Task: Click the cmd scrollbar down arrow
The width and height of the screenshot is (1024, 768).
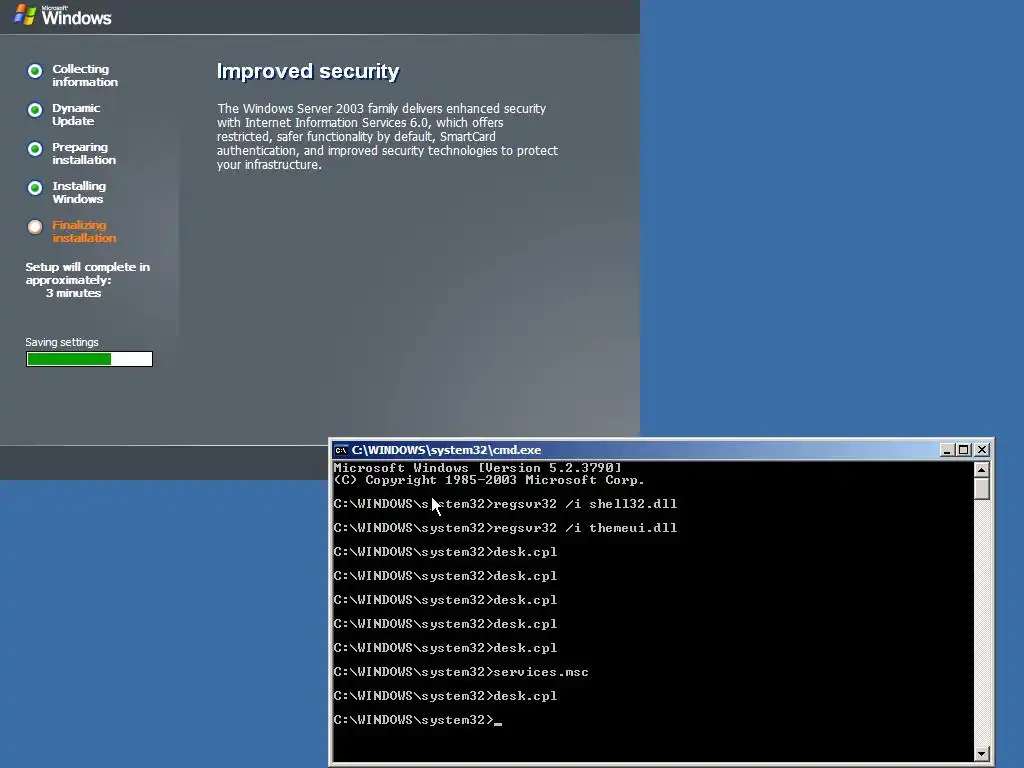Action: coord(982,754)
